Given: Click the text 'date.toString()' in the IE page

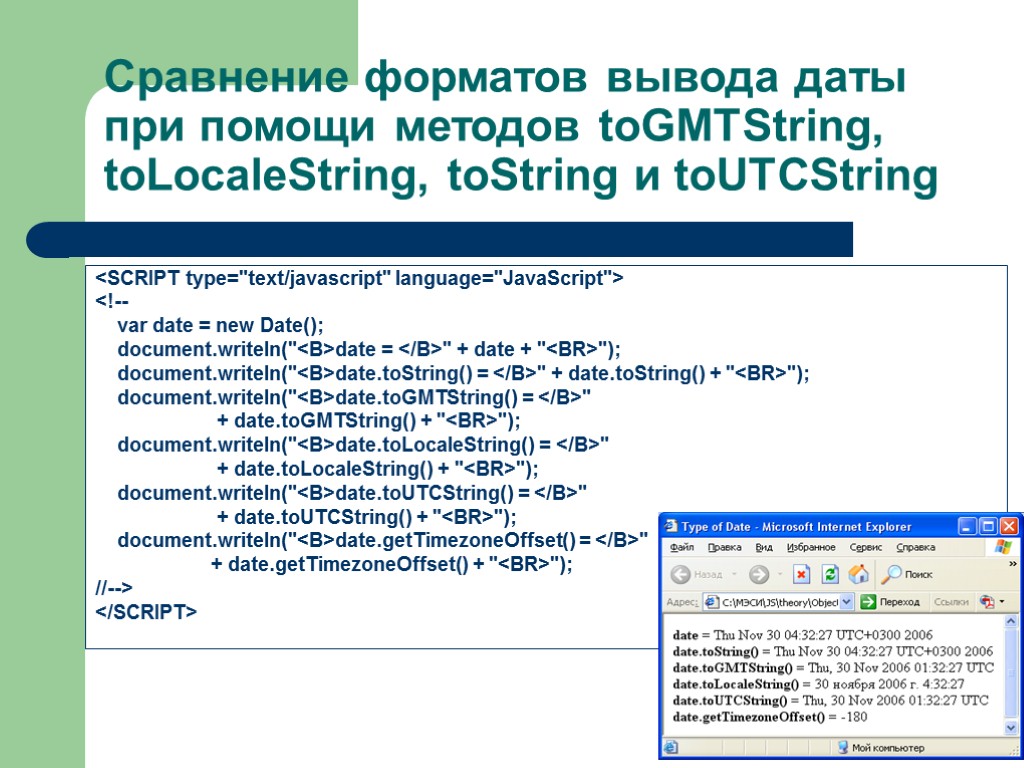Looking at the screenshot, I should (x=716, y=652).
